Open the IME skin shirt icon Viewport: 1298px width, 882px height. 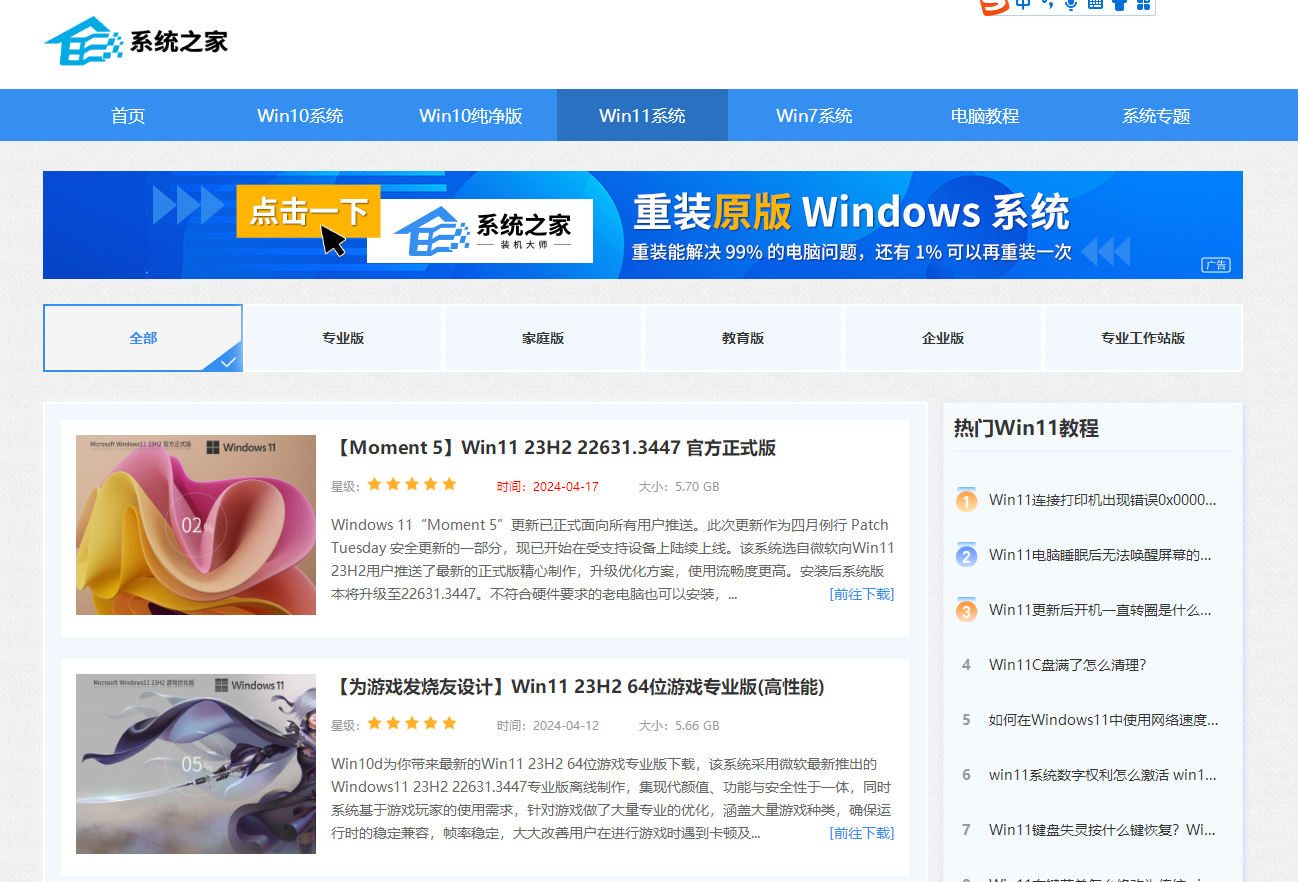click(1119, 5)
